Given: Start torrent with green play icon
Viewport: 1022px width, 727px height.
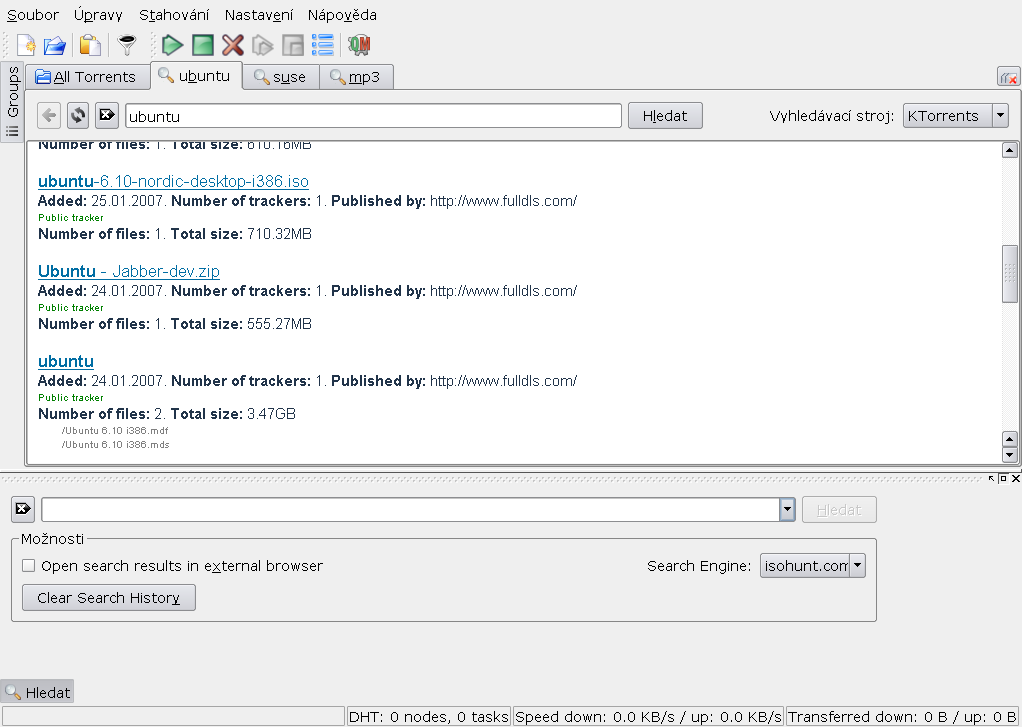Looking at the screenshot, I should (172, 45).
